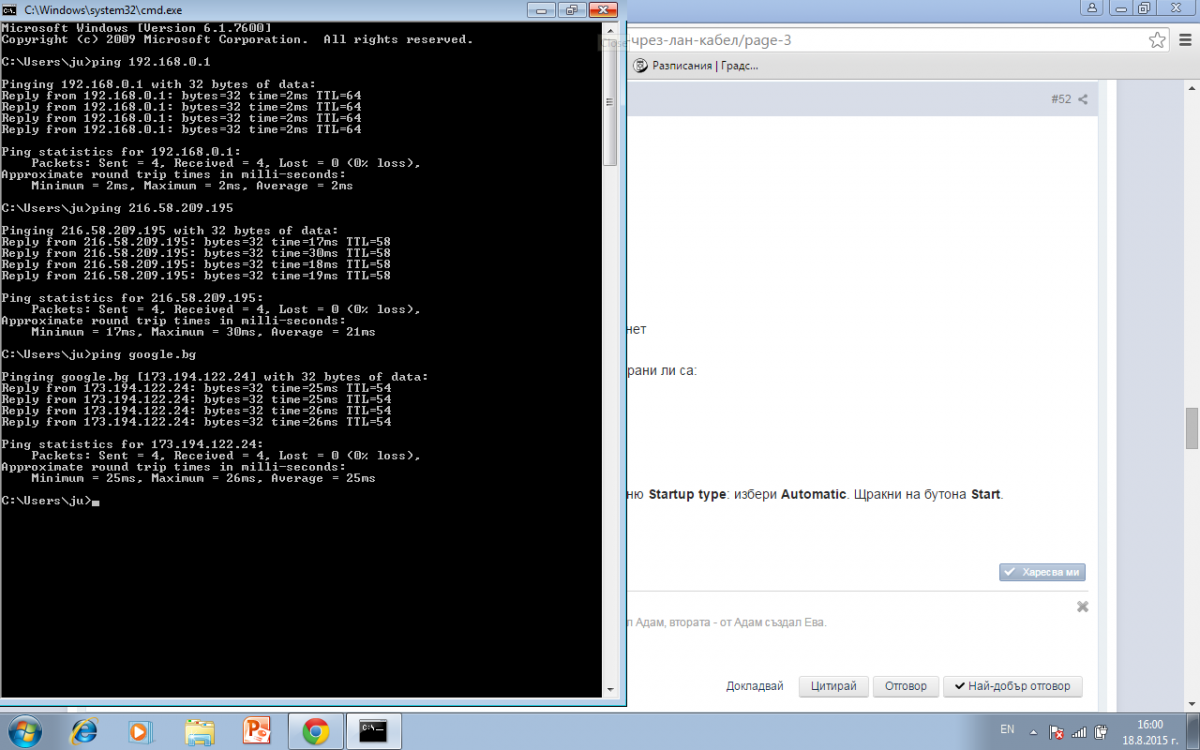Screen dimensions: 1200x750
Task: Select the cmd.exe taskbar button
Action: click(373, 732)
